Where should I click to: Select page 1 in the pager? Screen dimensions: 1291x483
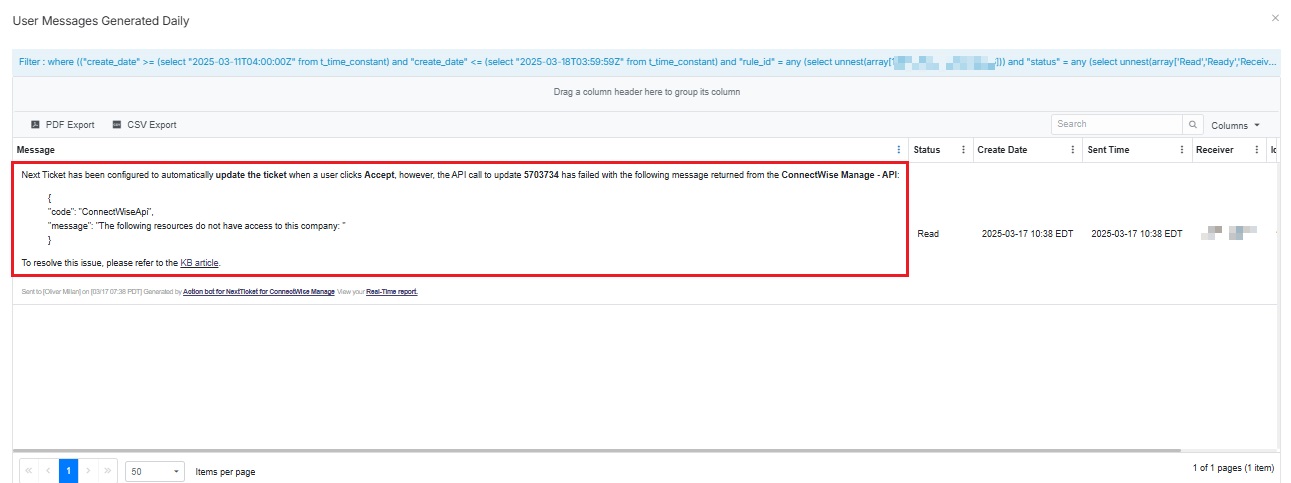pos(68,470)
